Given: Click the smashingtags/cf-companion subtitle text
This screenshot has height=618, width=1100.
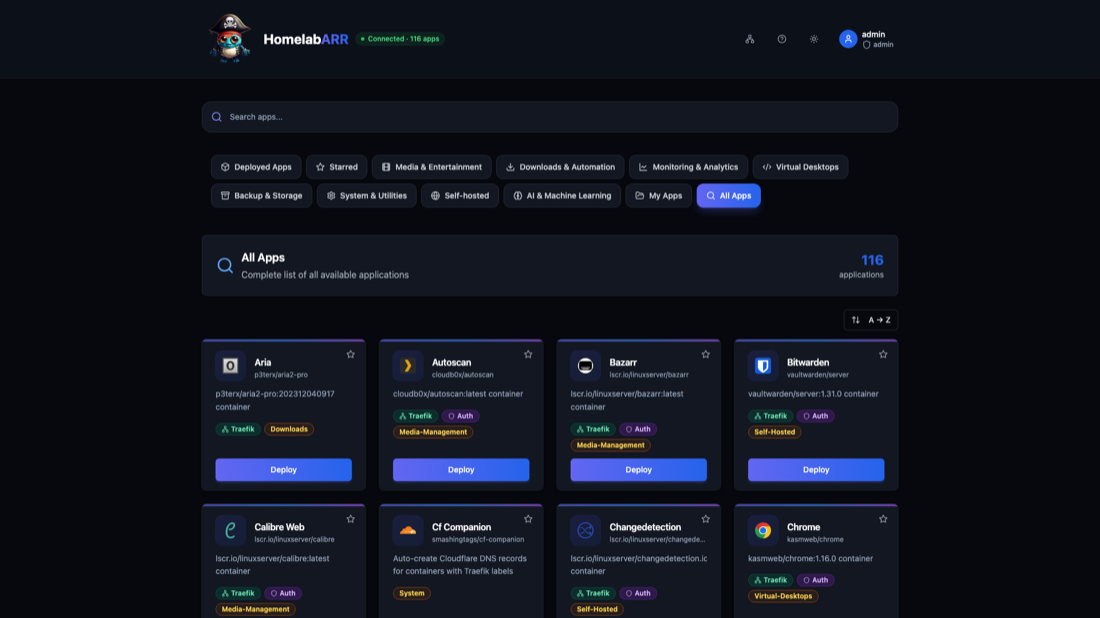Looking at the screenshot, I should point(478,540).
